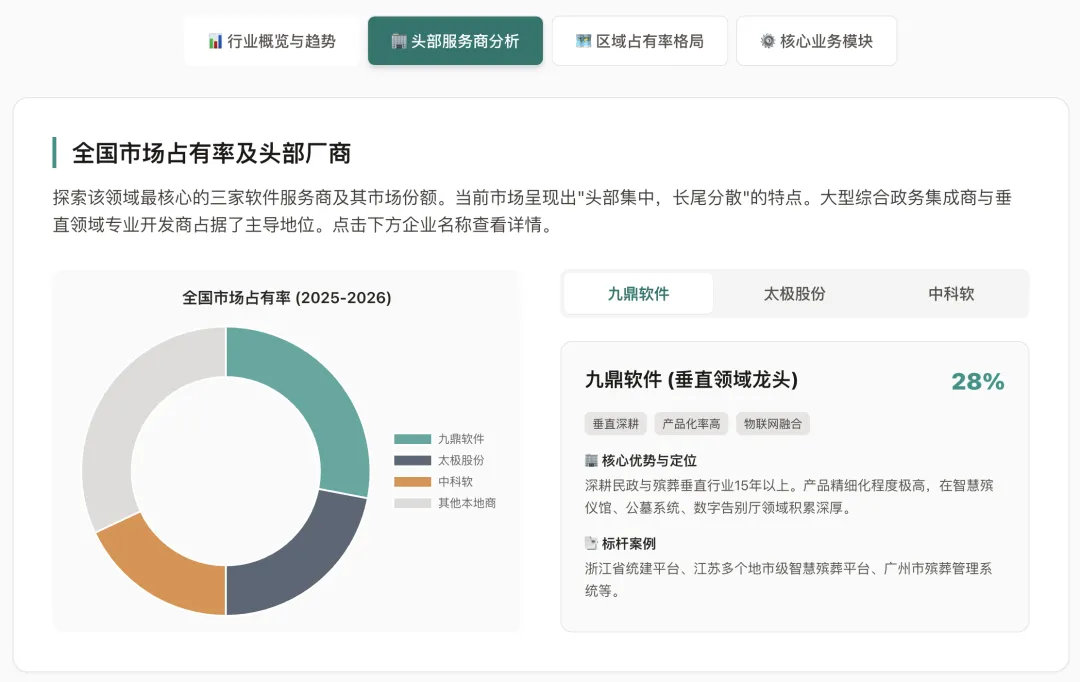1080x682 pixels.
Task: Select the 头部服务商分析 tab
Action: click(x=455, y=41)
